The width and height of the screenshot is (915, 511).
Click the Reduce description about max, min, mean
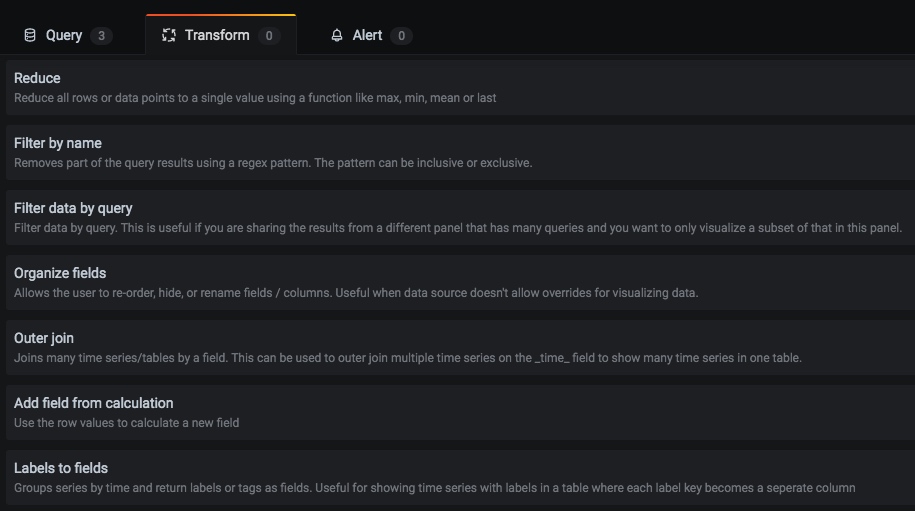click(x=255, y=98)
